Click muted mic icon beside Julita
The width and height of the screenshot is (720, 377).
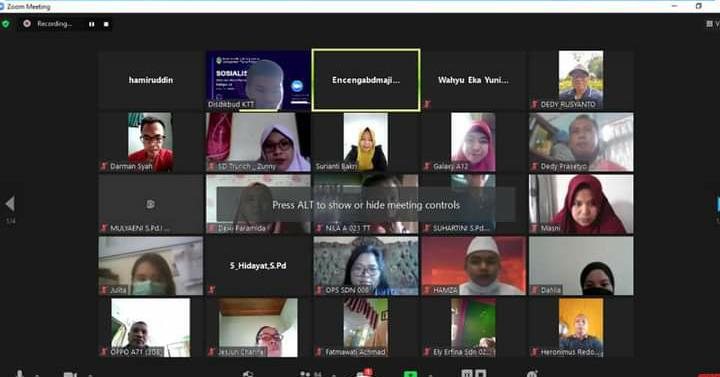pyautogui.click(x=104, y=290)
